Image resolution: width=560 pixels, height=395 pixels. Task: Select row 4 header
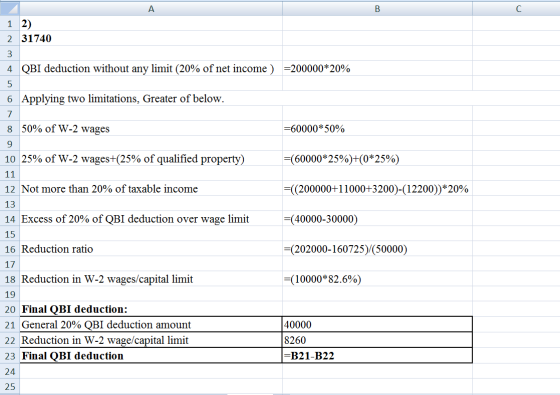point(10,68)
